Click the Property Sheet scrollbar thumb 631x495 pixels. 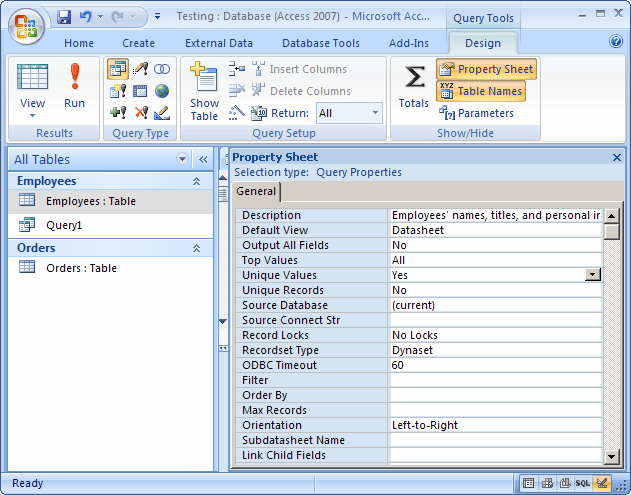(611, 232)
